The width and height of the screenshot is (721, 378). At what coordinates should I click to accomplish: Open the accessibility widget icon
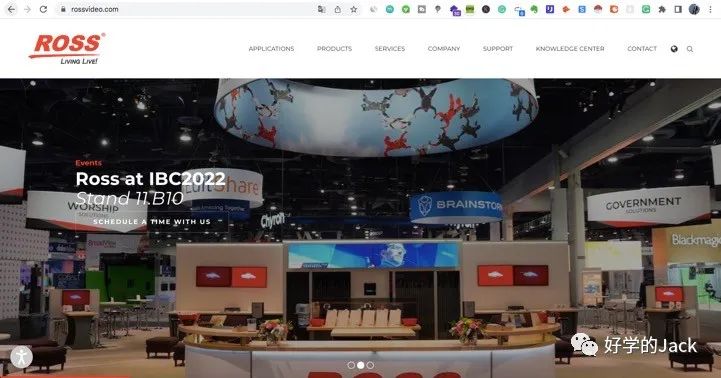pyautogui.click(x=21, y=356)
